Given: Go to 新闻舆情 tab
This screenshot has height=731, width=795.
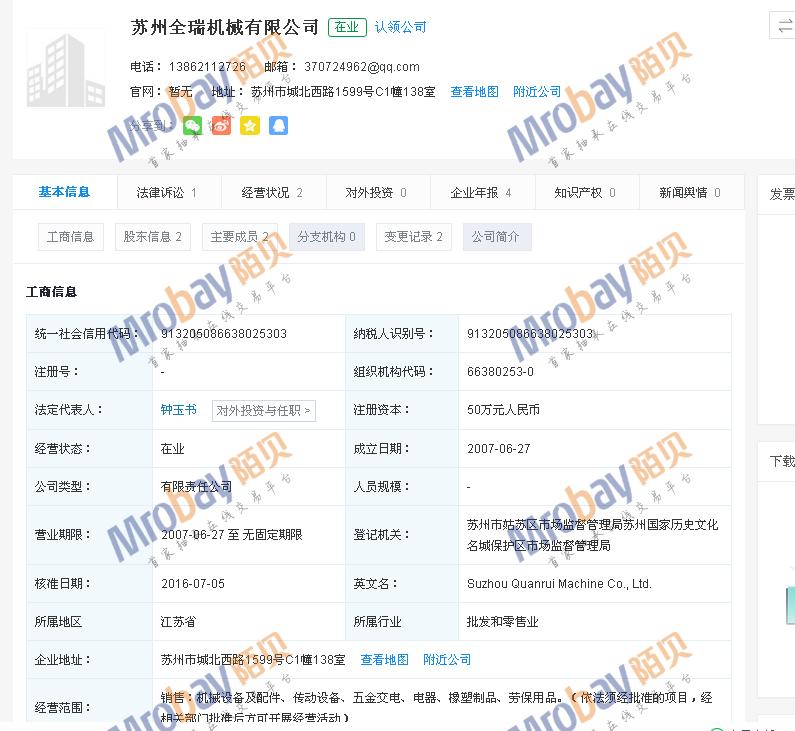Looking at the screenshot, I should coord(689,193).
